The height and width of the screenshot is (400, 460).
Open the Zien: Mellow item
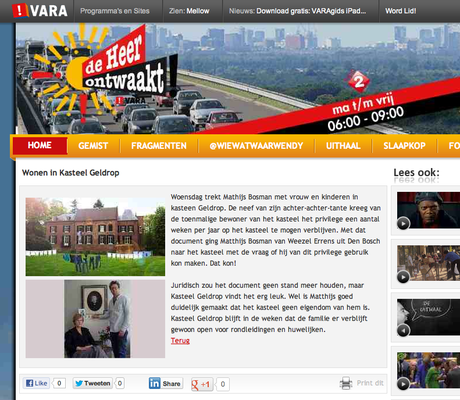pyautogui.click(x=189, y=11)
